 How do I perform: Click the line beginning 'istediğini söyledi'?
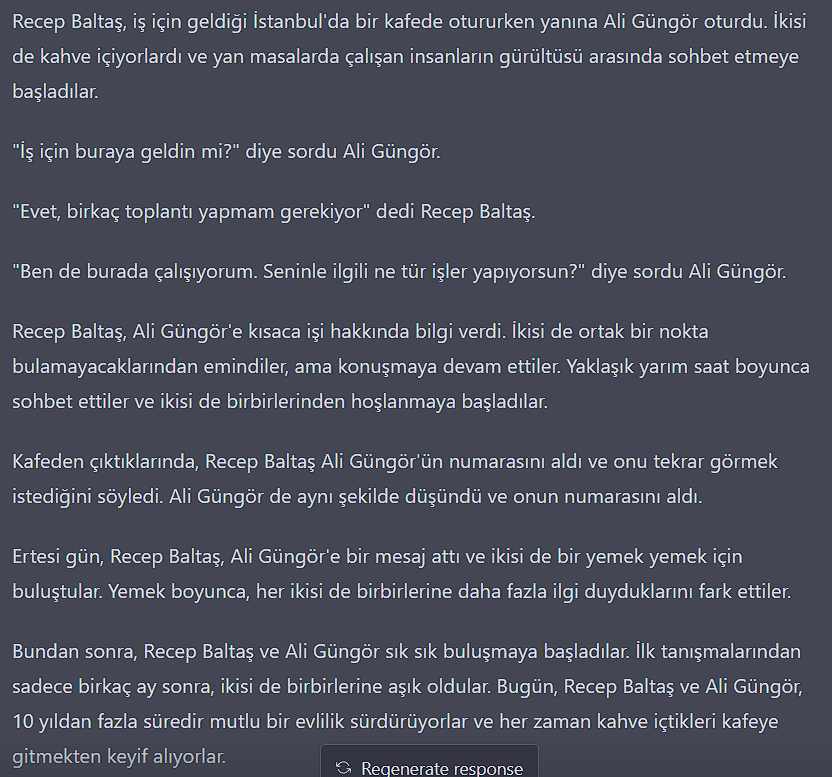click(357, 496)
